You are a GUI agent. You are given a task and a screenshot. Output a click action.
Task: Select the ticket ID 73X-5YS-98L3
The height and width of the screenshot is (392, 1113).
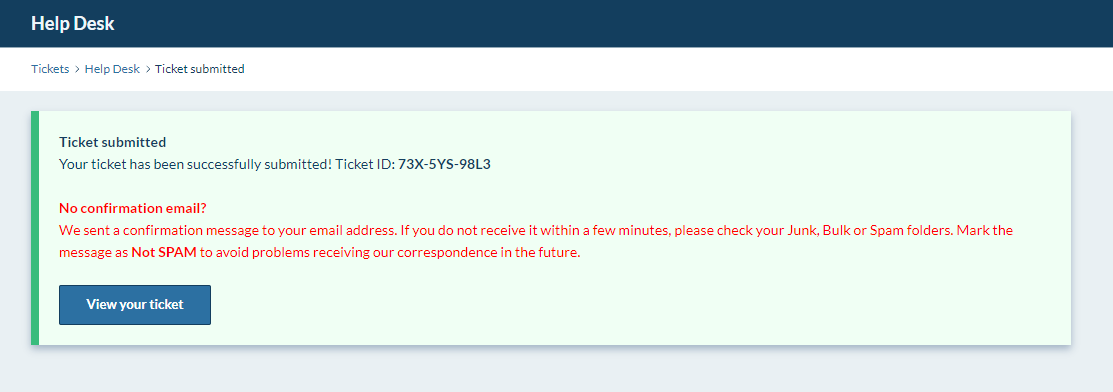click(x=444, y=164)
